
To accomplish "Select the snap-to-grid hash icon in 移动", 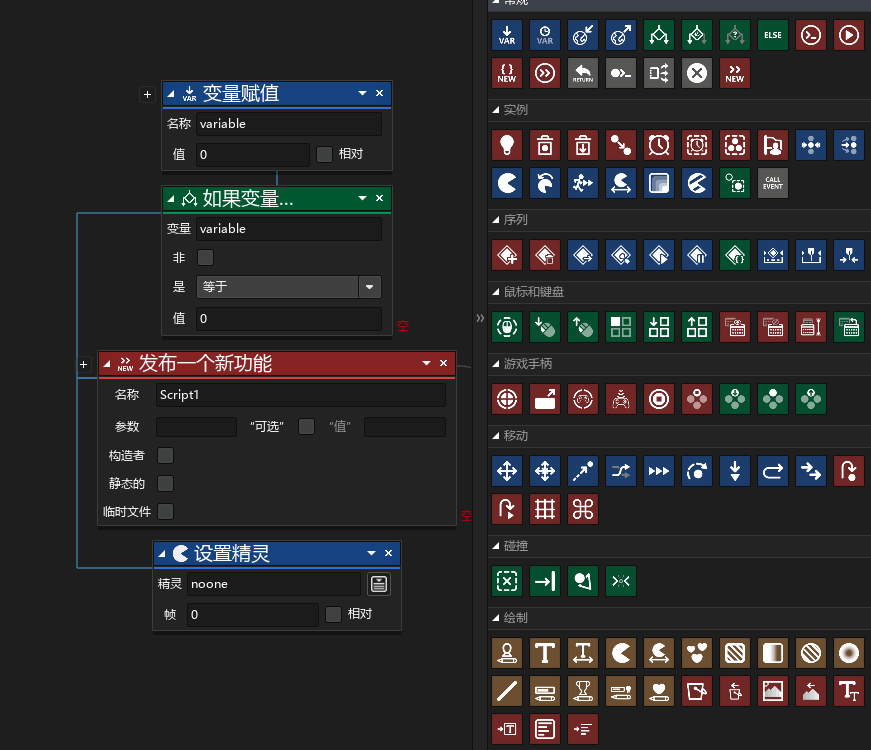I will point(545,509).
